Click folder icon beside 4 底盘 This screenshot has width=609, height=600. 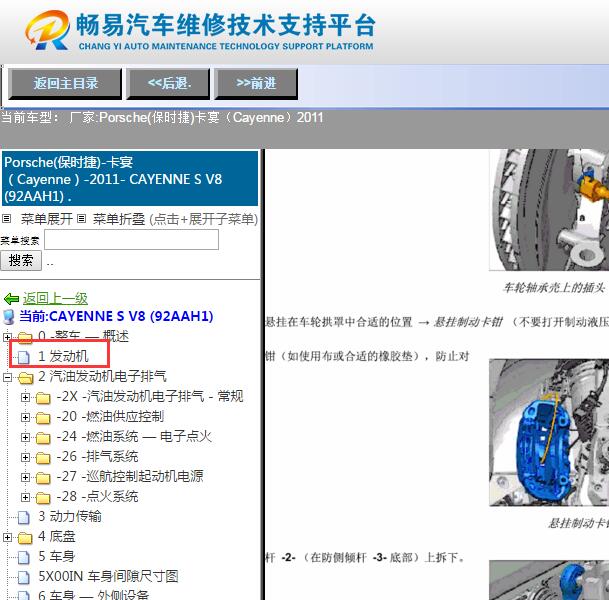[26, 538]
